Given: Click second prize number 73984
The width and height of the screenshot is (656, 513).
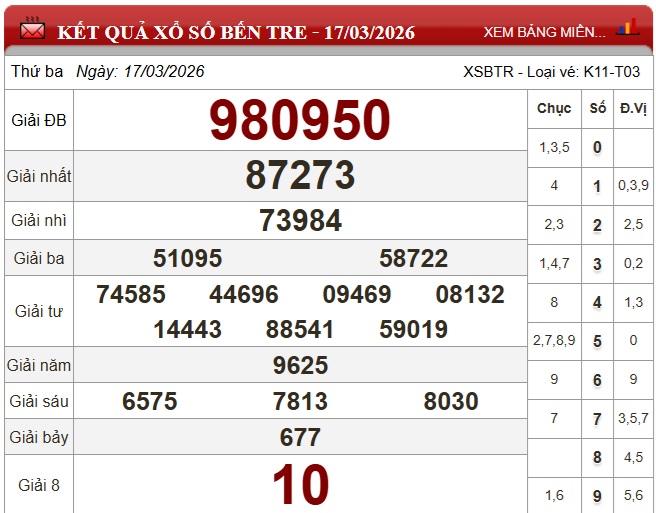Looking at the screenshot, I should tap(300, 220).
